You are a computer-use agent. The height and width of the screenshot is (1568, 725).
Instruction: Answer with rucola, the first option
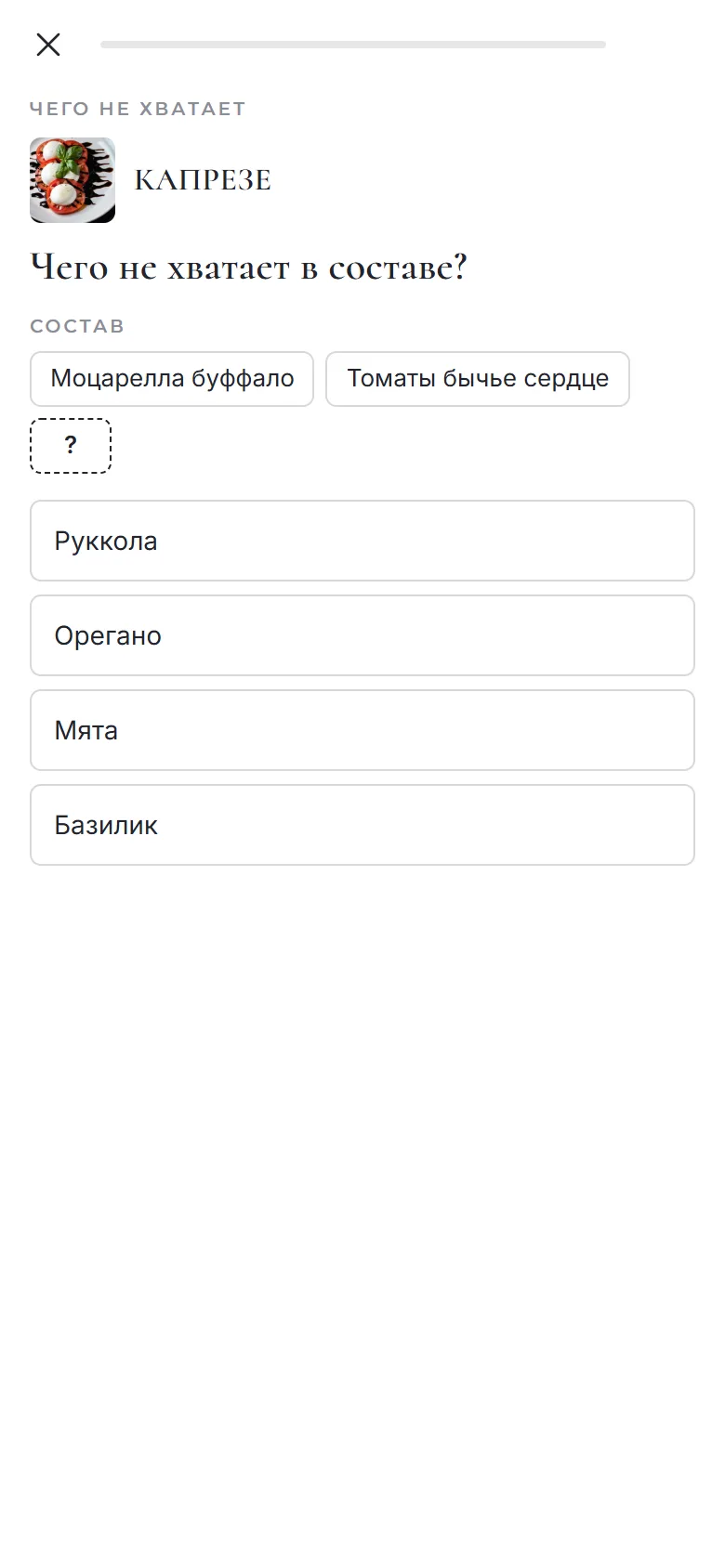coord(362,541)
